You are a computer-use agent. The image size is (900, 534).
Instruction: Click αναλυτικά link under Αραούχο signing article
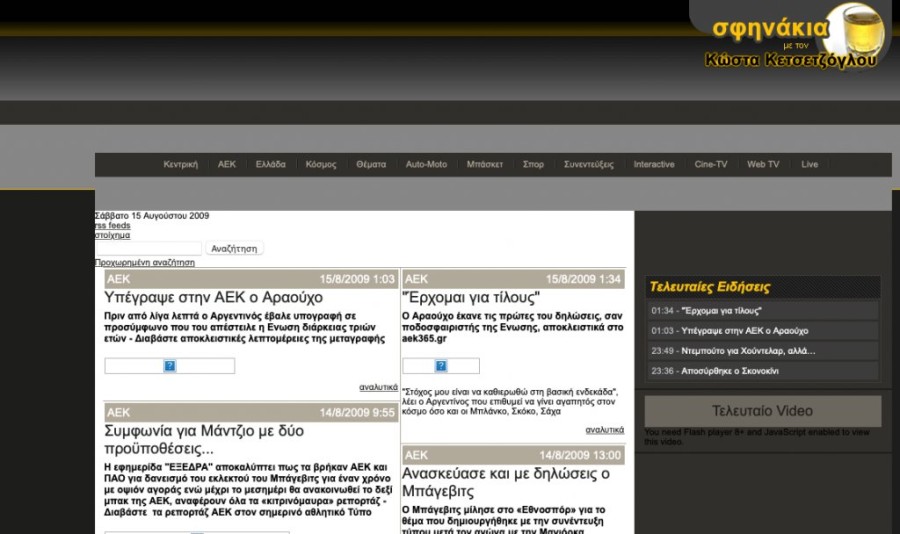(378, 387)
